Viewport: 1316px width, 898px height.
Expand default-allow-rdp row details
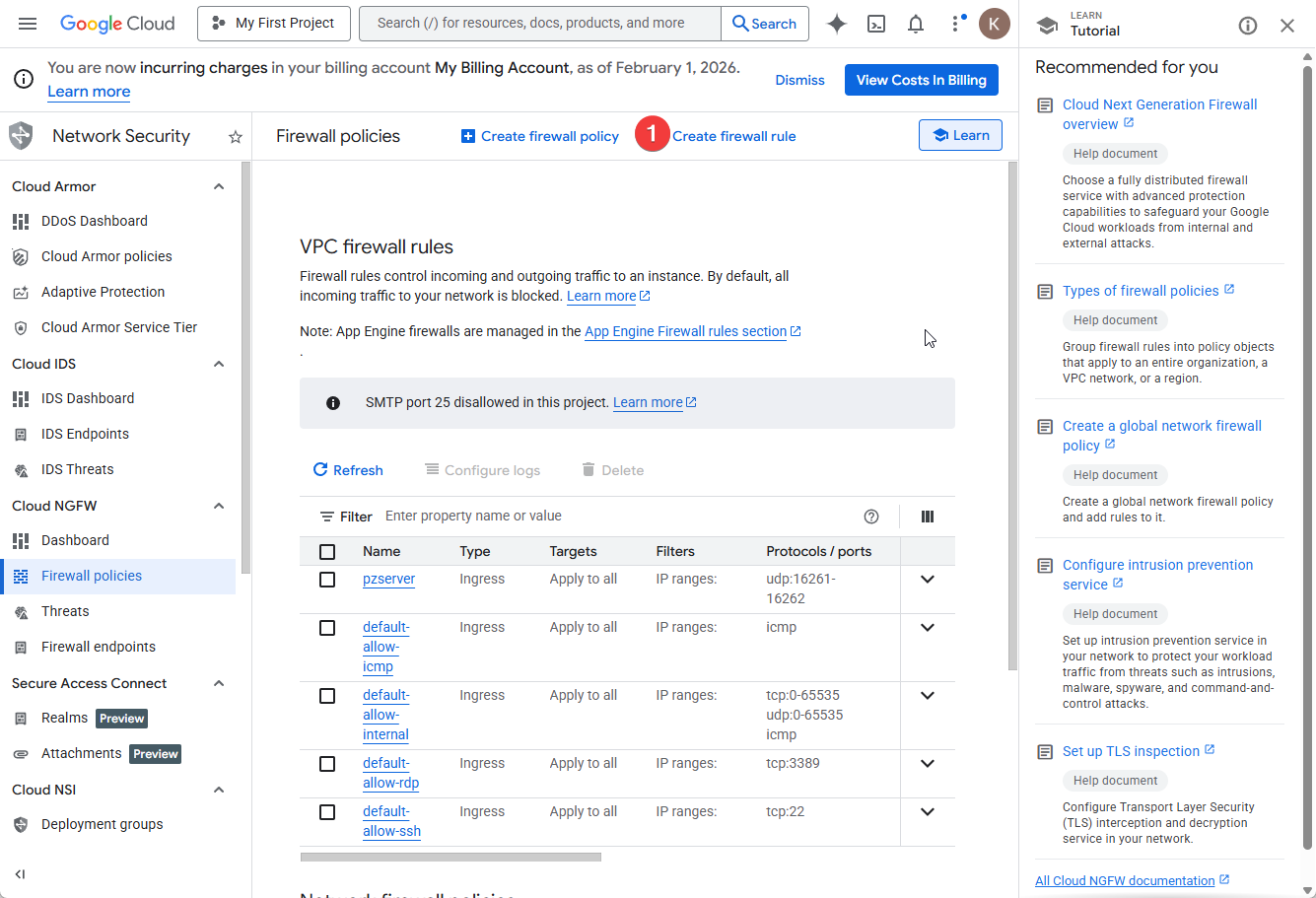point(928,764)
